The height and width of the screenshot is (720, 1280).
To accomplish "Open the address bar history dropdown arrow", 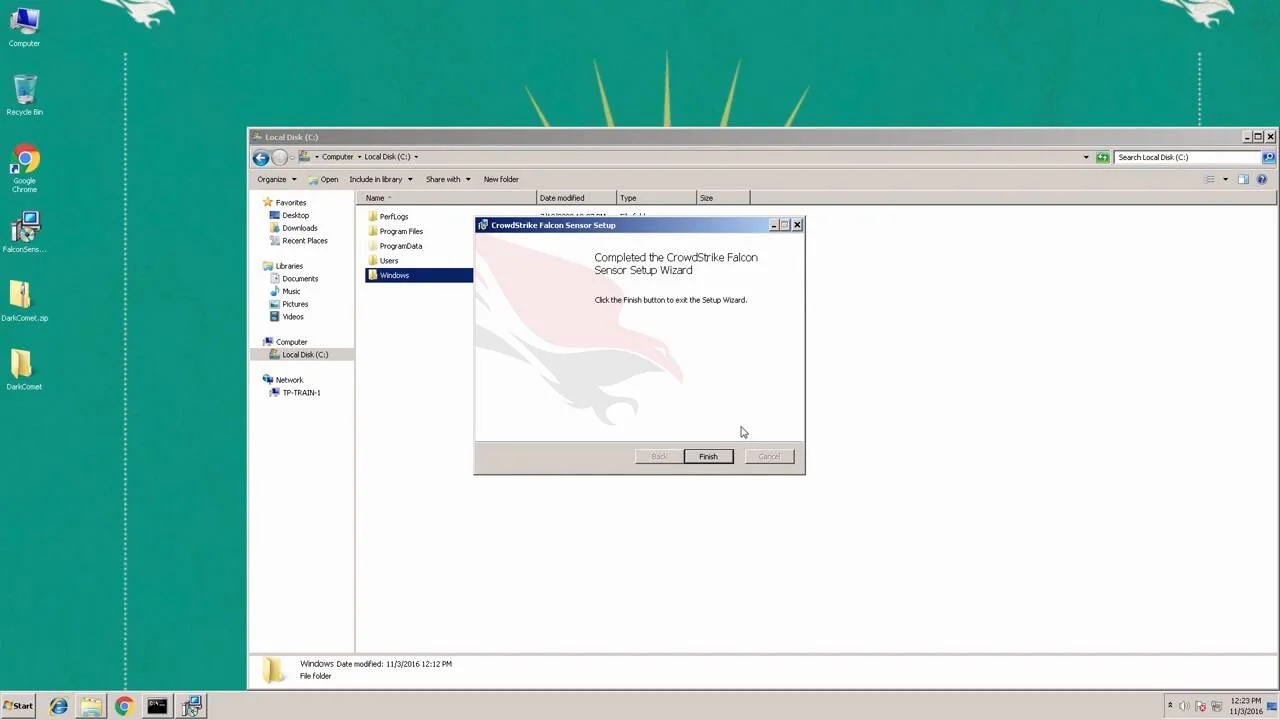I will tap(1086, 157).
